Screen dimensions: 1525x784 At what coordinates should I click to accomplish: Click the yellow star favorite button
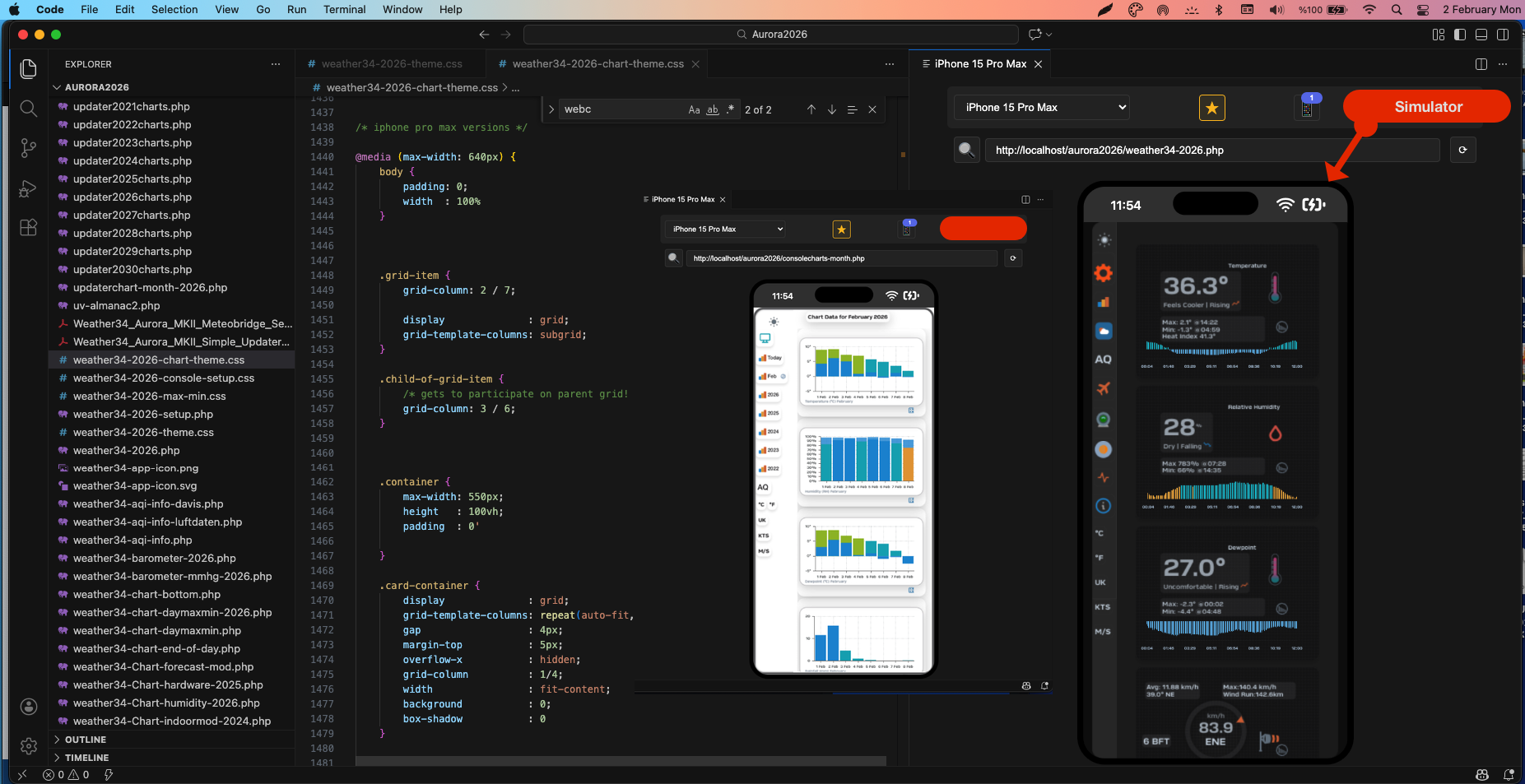(1211, 108)
